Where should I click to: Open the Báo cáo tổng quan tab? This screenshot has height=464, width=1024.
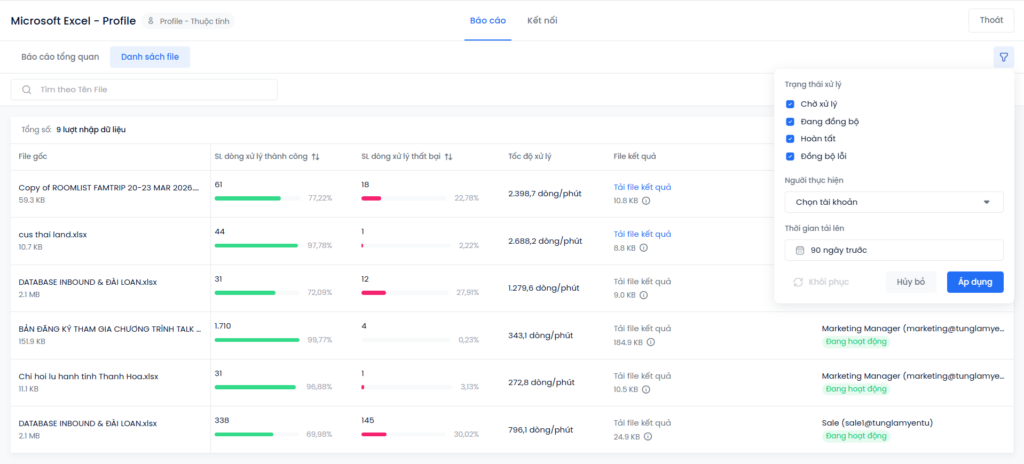coord(60,57)
